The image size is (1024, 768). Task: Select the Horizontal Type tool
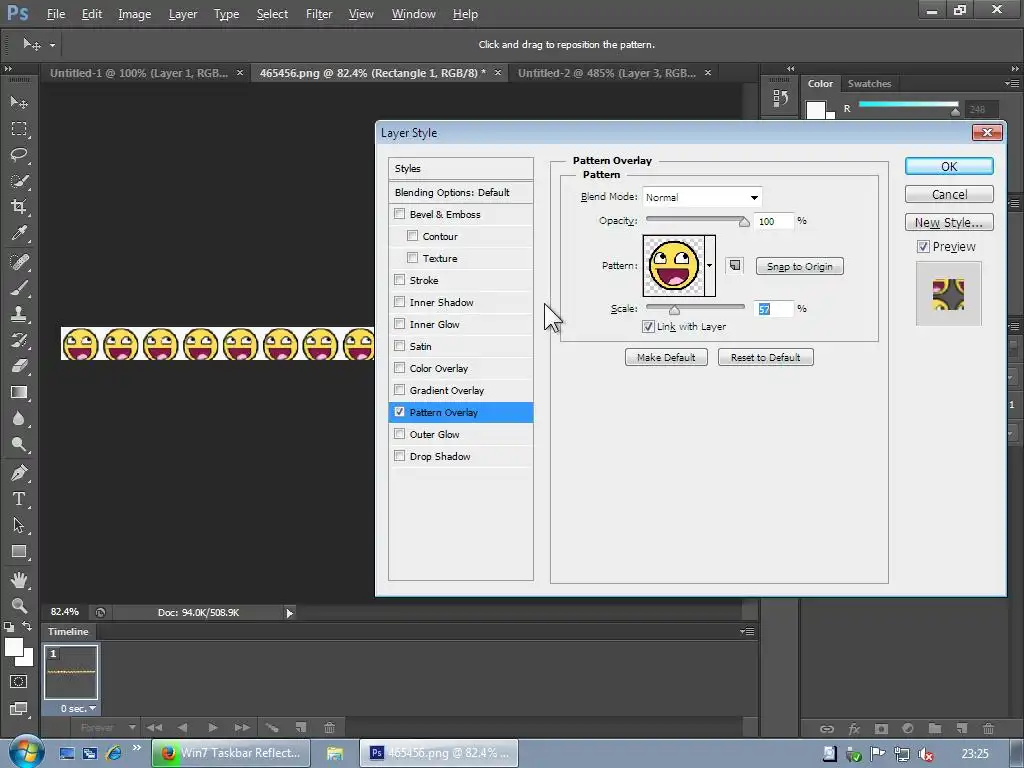pos(19,499)
